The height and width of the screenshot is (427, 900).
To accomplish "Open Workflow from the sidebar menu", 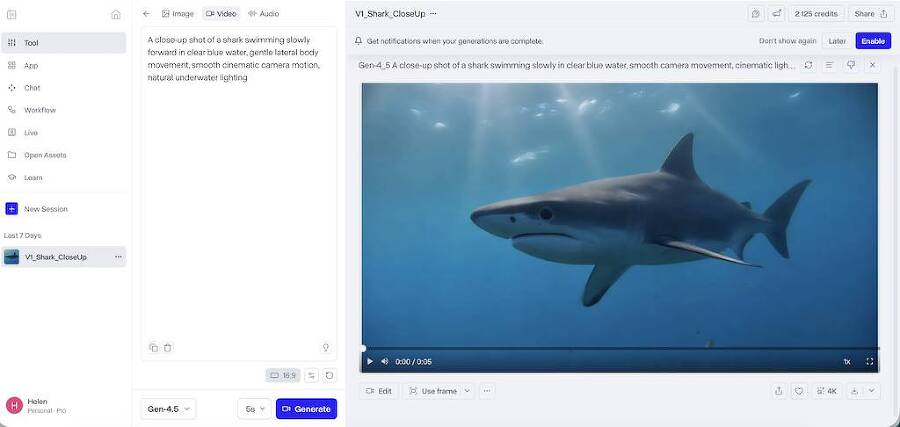I will click(x=40, y=110).
